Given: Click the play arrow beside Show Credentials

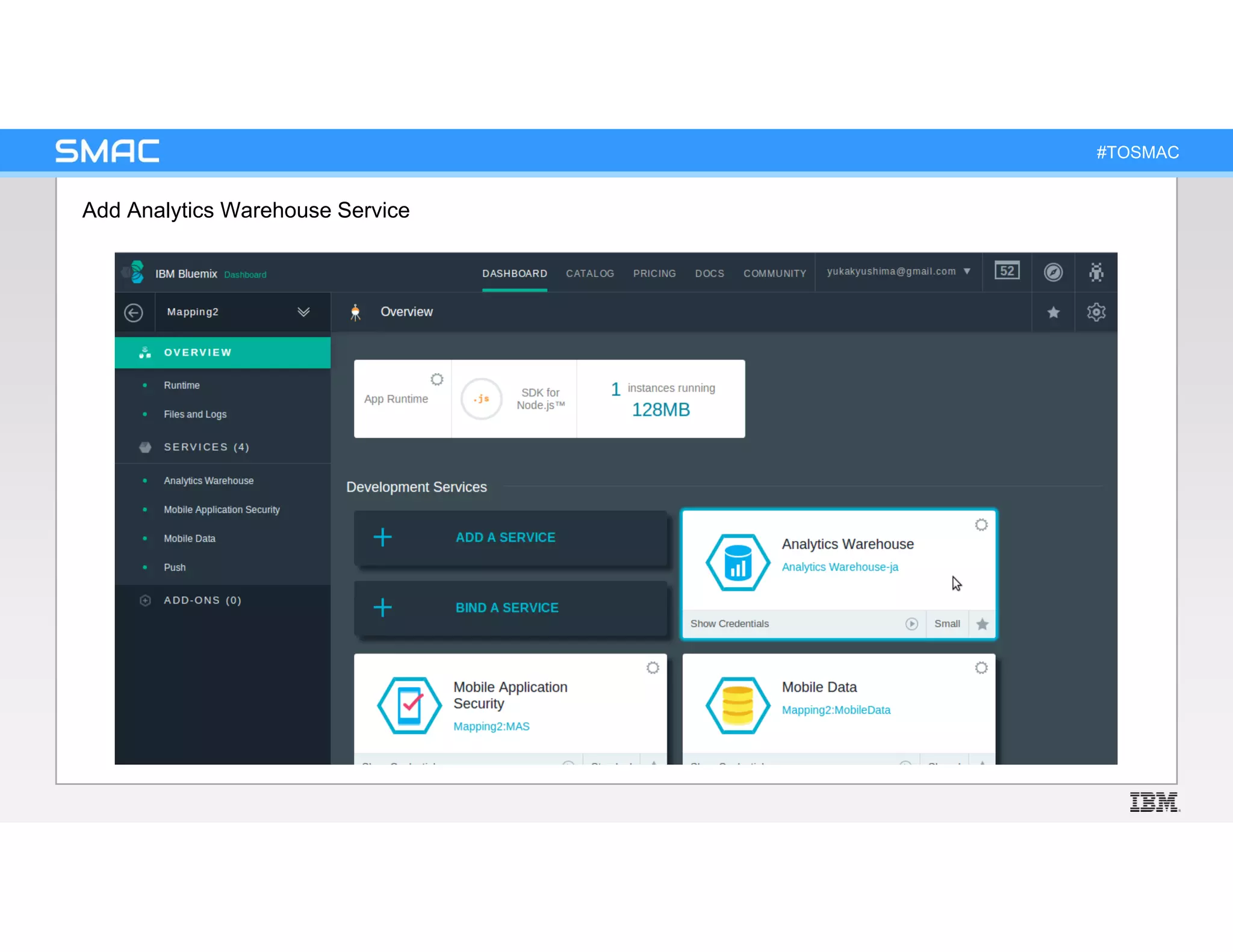Looking at the screenshot, I should 912,624.
